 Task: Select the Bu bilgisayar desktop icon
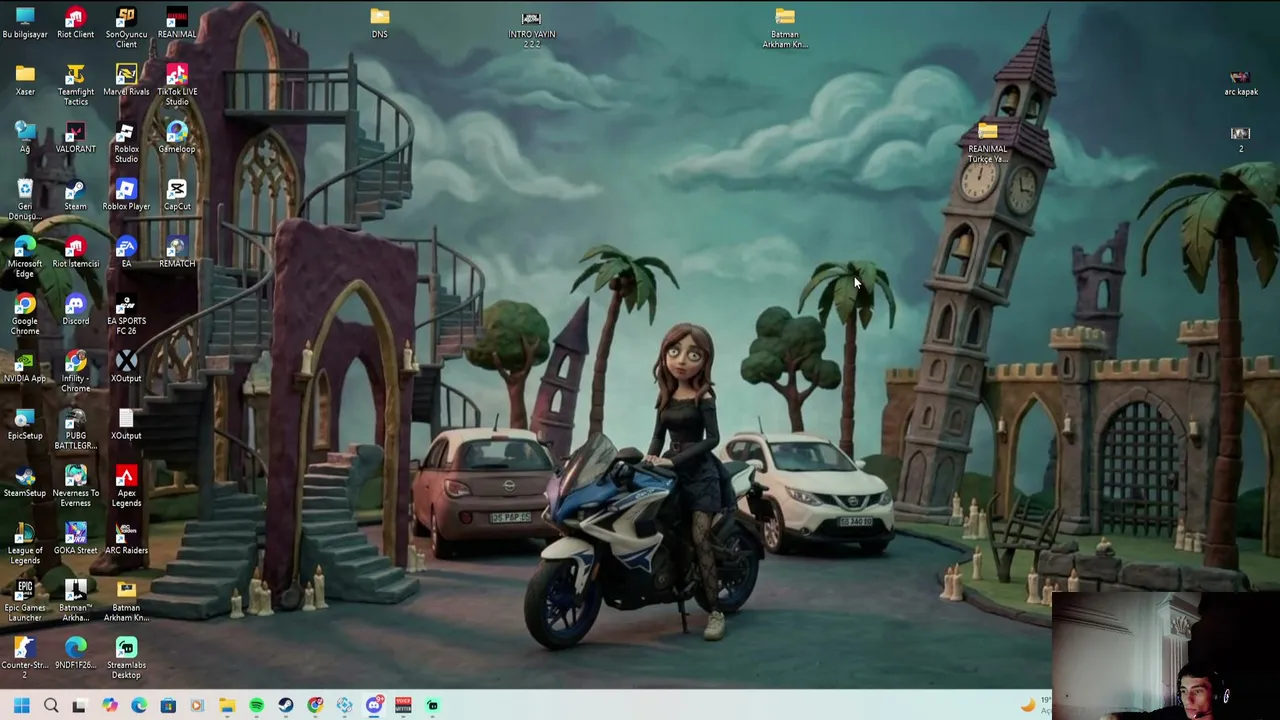(25, 23)
